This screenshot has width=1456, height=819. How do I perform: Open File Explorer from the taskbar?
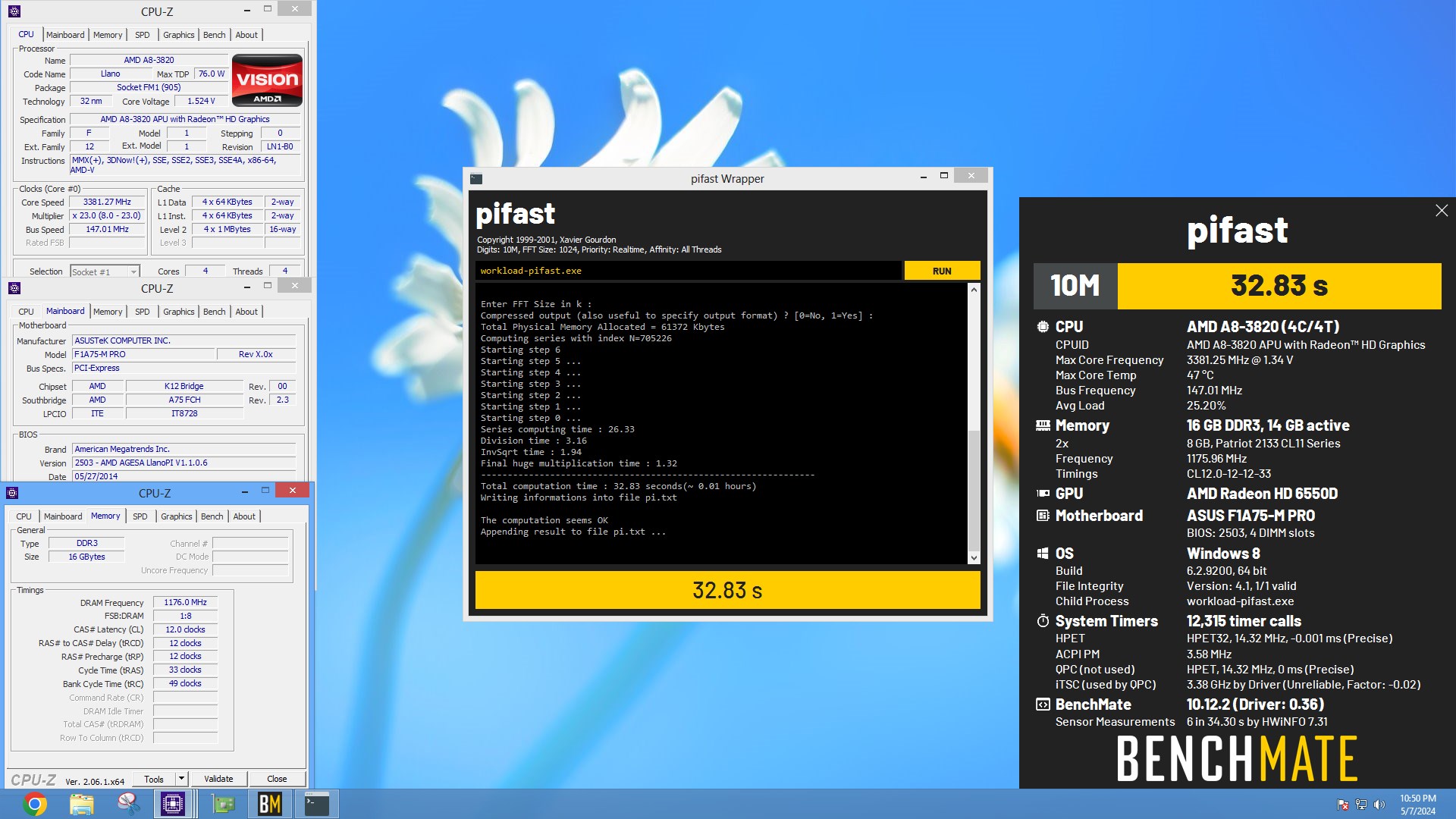pos(81,804)
